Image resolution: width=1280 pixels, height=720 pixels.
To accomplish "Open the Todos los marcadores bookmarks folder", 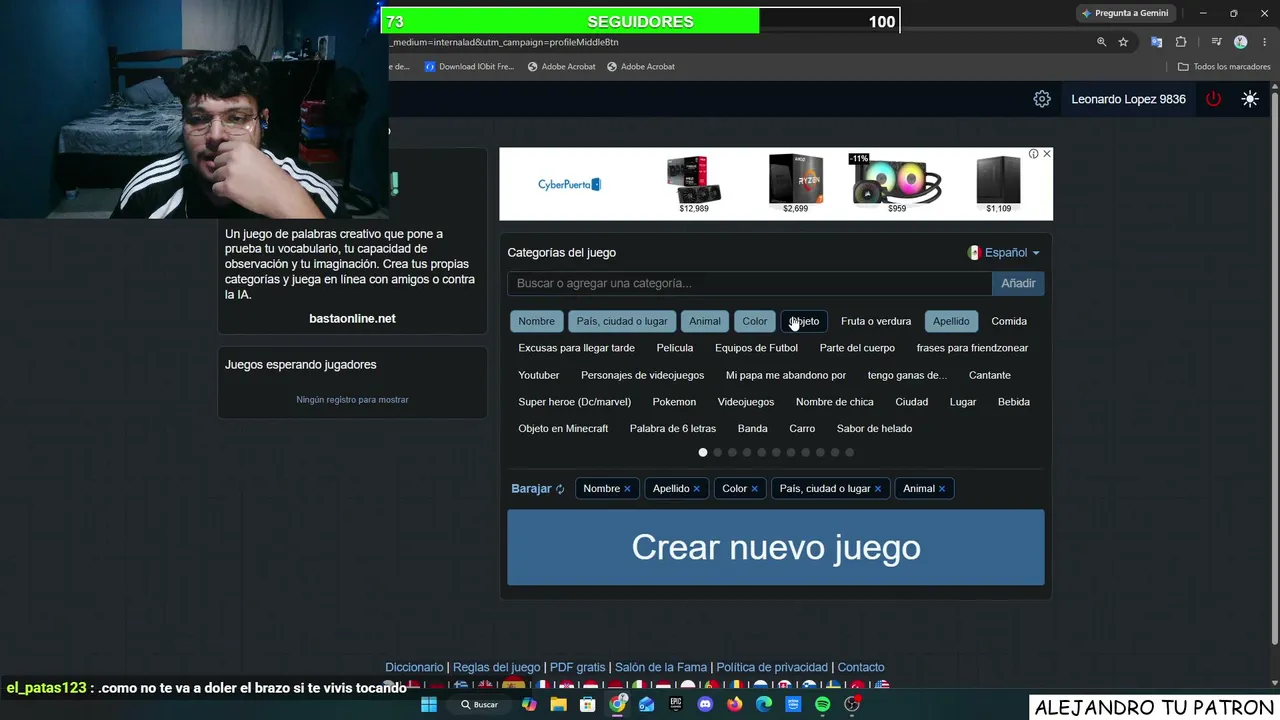I will tap(1224, 67).
